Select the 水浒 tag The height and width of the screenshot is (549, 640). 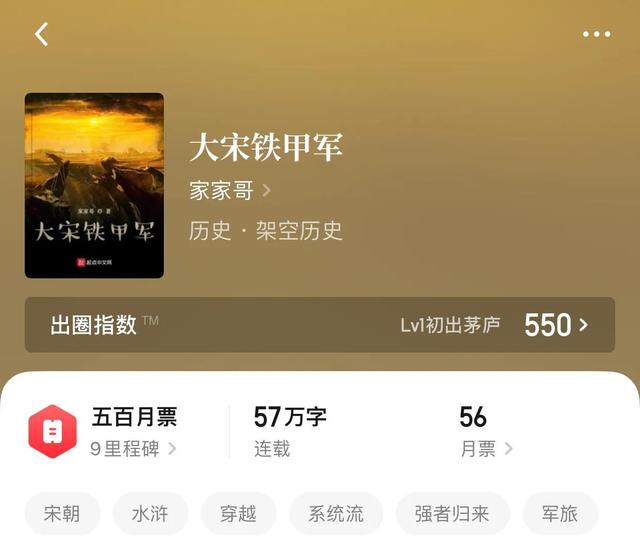pyautogui.click(x=150, y=513)
